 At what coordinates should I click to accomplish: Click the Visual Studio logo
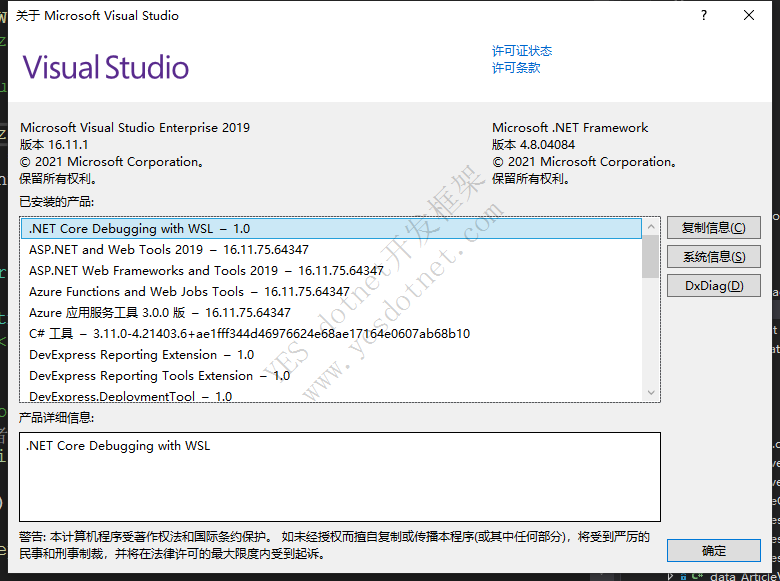[106, 68]
